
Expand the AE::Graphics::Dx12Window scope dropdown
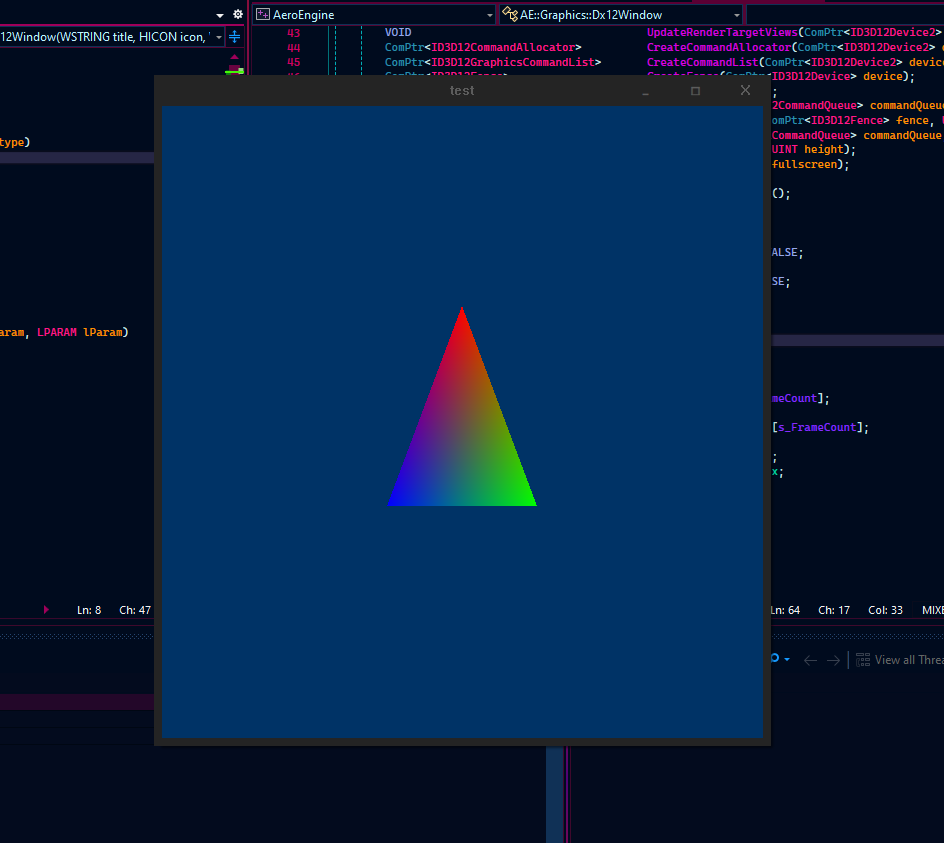[x=736, y=15]
